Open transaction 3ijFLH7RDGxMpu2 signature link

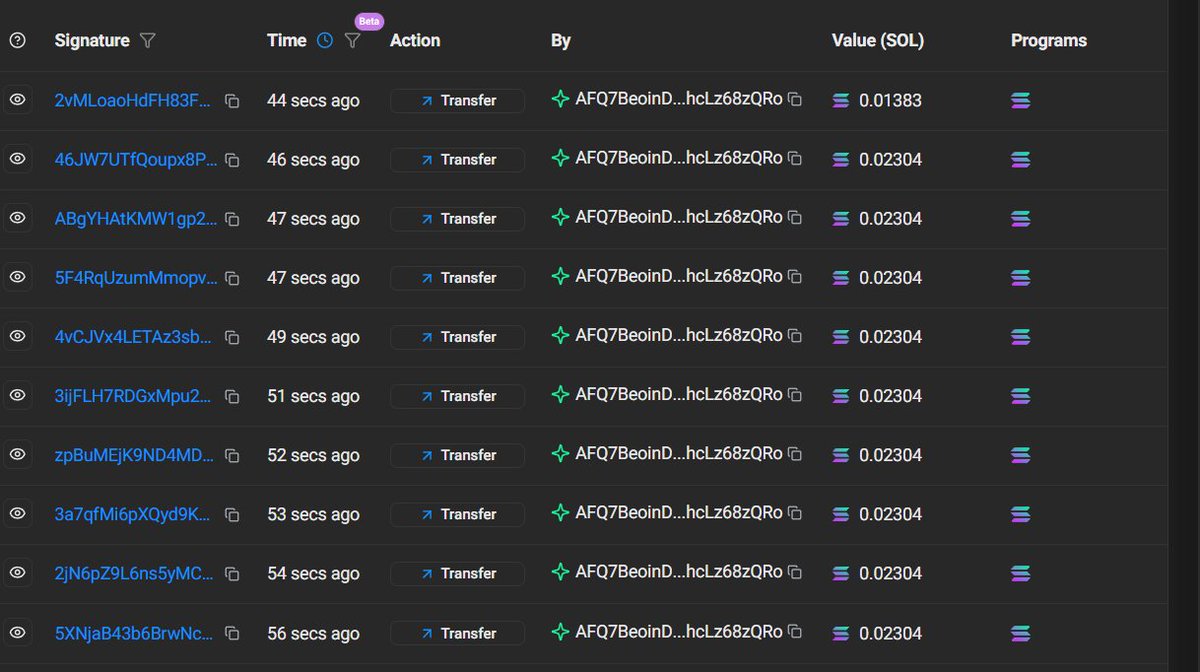134,396
